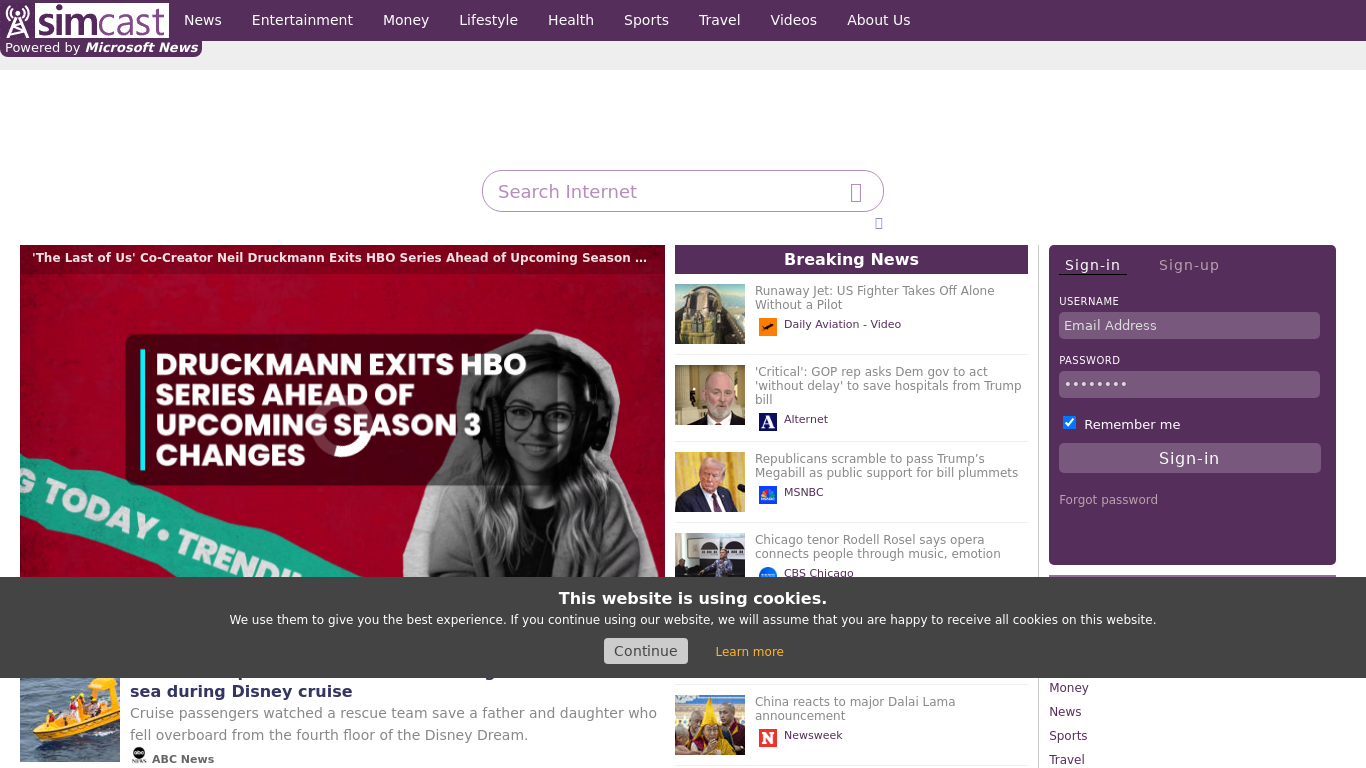
Task: Click the Alternet source label
Action: coord(806,420)
